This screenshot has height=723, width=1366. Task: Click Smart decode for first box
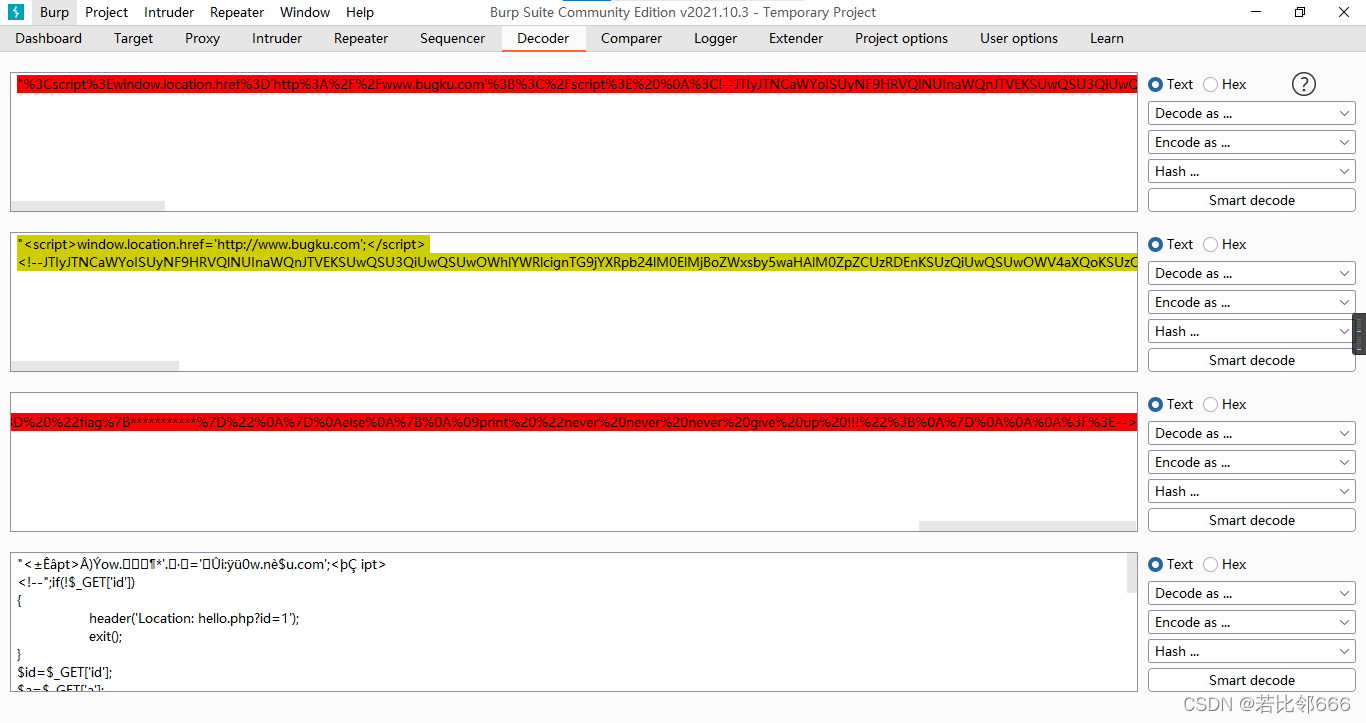click(1252, 200)
